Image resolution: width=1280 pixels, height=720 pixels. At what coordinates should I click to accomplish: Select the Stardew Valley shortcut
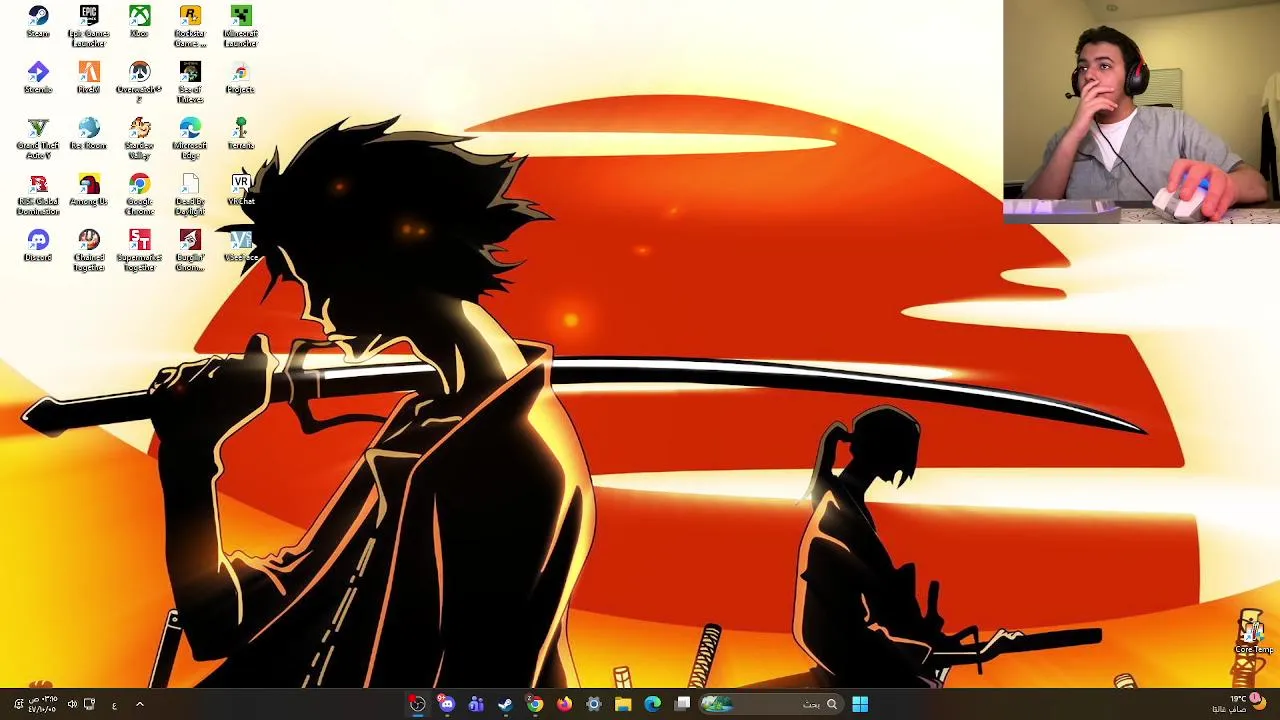pyautogui.click(x=139, y=138)
